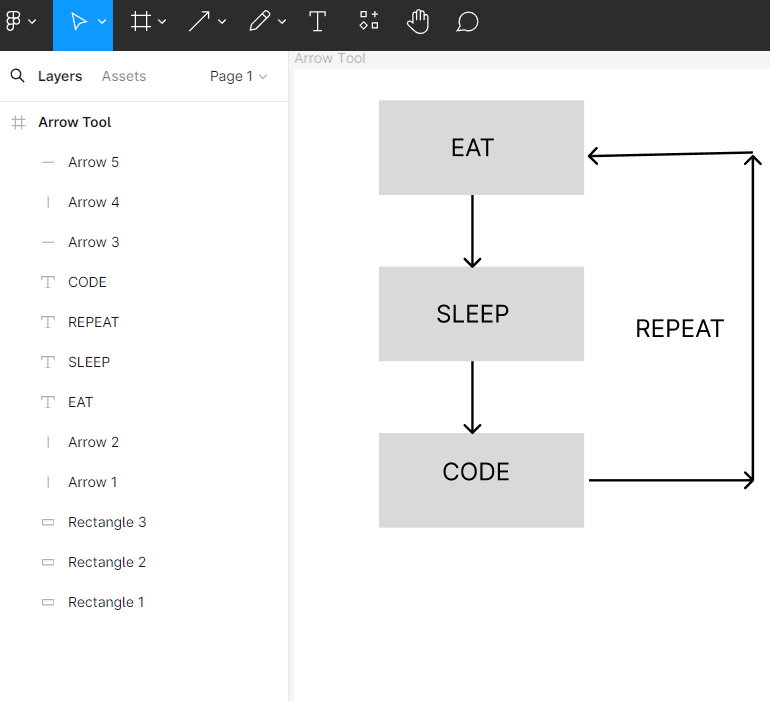Viewport: 770px width, 701px height.
Task: Select the Frame tool
Action: tap(140, 22)
